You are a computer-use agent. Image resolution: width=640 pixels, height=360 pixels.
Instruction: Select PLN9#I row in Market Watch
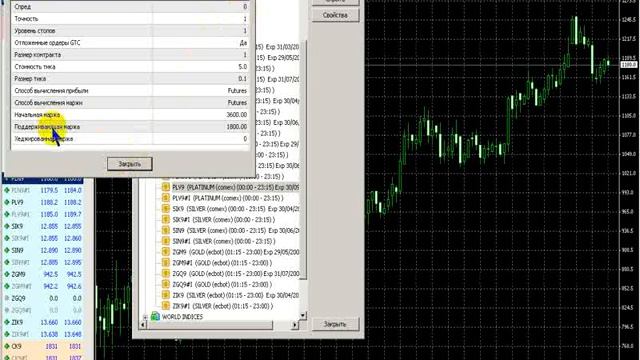tap(43, 191)
